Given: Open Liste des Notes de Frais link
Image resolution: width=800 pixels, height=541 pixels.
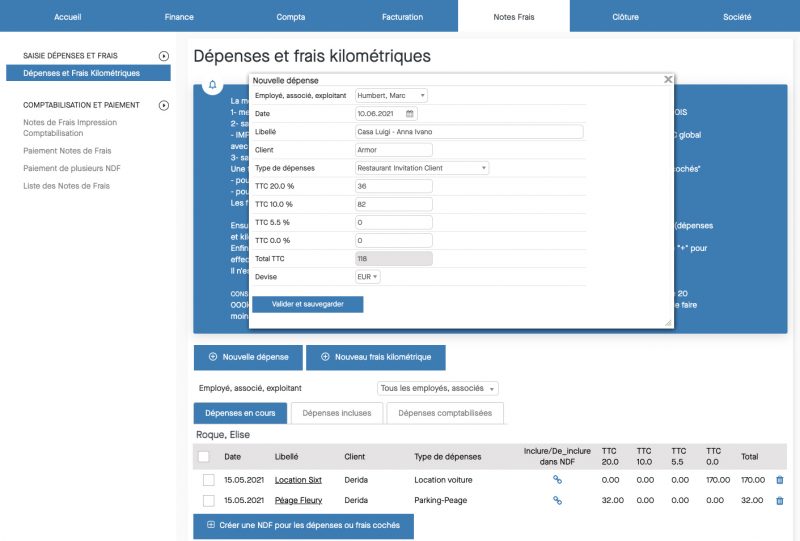Looking at the screenshot, I should click(66, 186).
